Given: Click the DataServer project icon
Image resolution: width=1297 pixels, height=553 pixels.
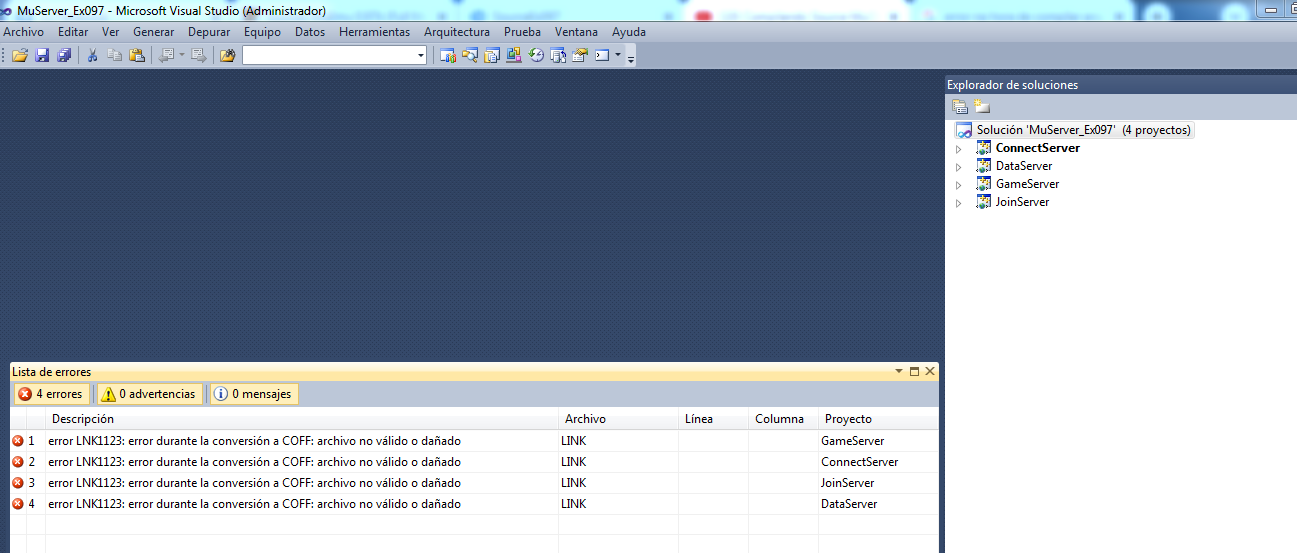Looking at the screenshot, I should (x=984, y=166).
